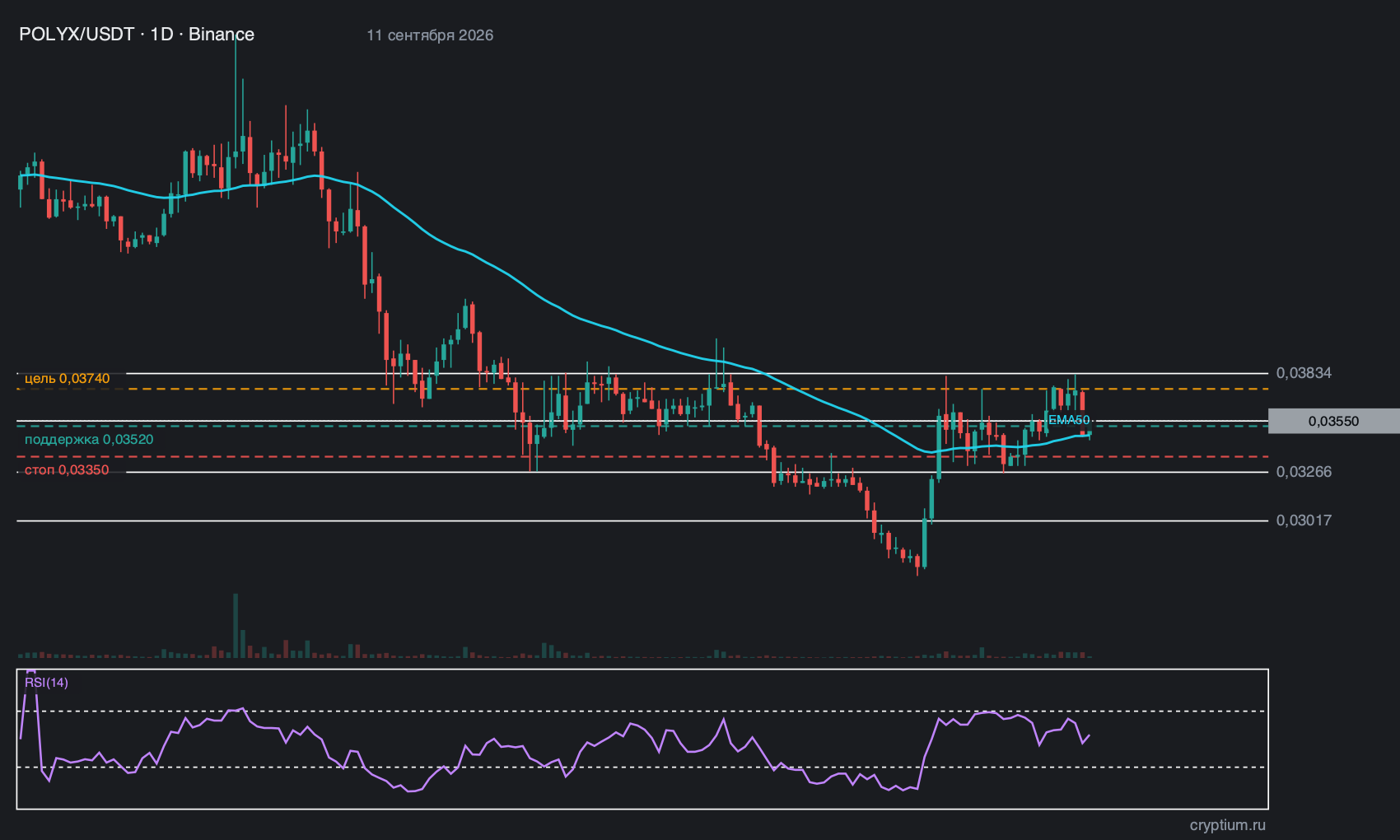1400x840 pixels.
Task: Click the support label поддержка 0,03520
Action: point(89,440)
